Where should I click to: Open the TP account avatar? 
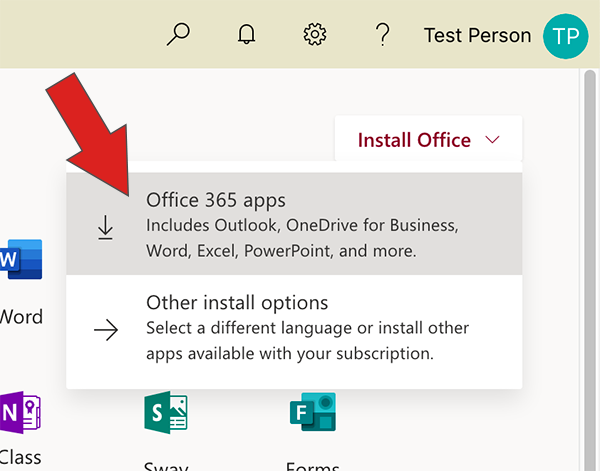click(x=565, y=36)
